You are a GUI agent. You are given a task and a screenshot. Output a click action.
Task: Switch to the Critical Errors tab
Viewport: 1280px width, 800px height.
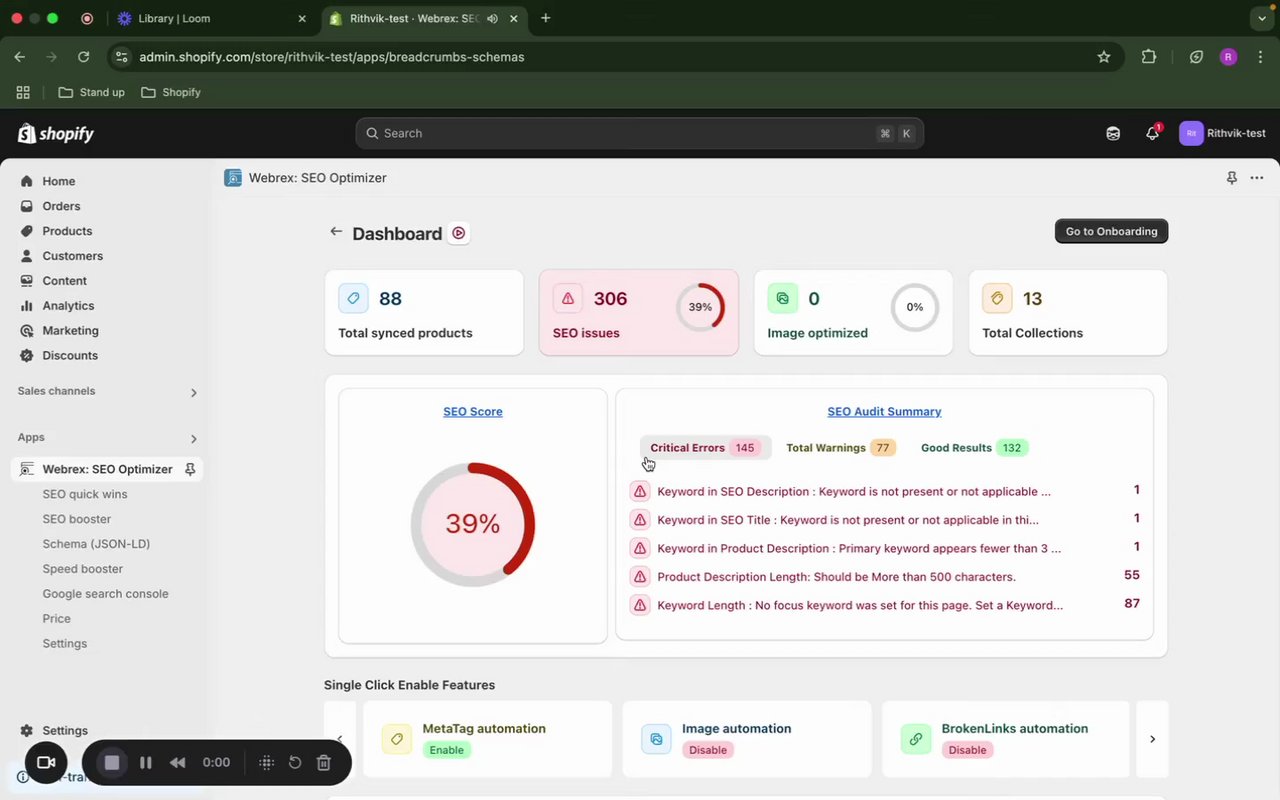tap(705, 448)
